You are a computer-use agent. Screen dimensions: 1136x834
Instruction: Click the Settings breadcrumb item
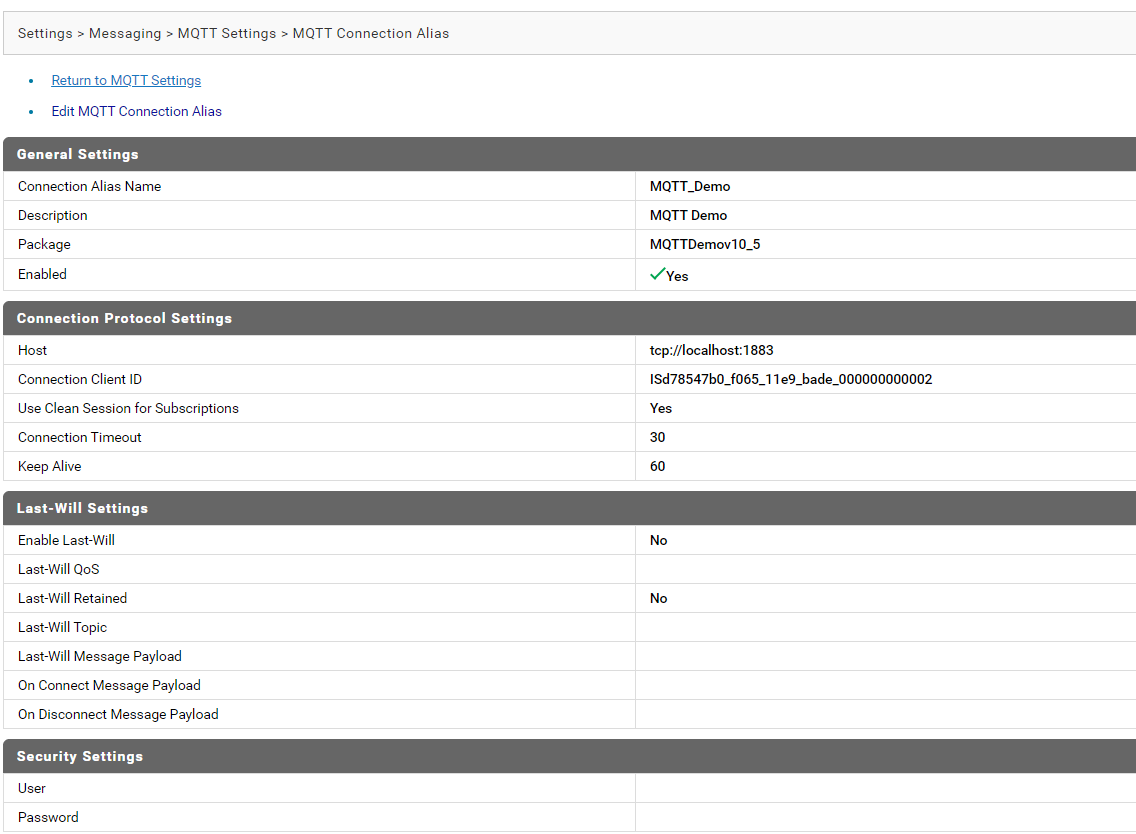(45, 33)
